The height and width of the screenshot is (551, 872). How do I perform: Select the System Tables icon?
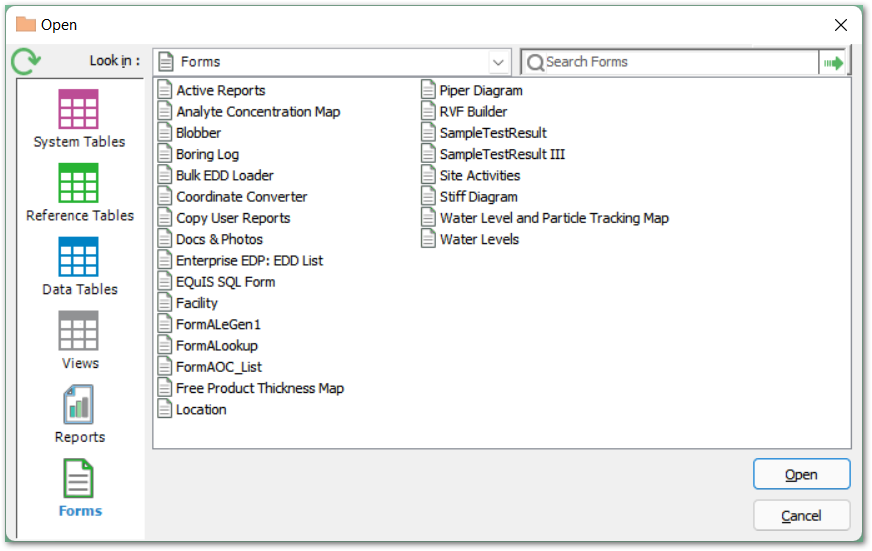click(79, 110)
